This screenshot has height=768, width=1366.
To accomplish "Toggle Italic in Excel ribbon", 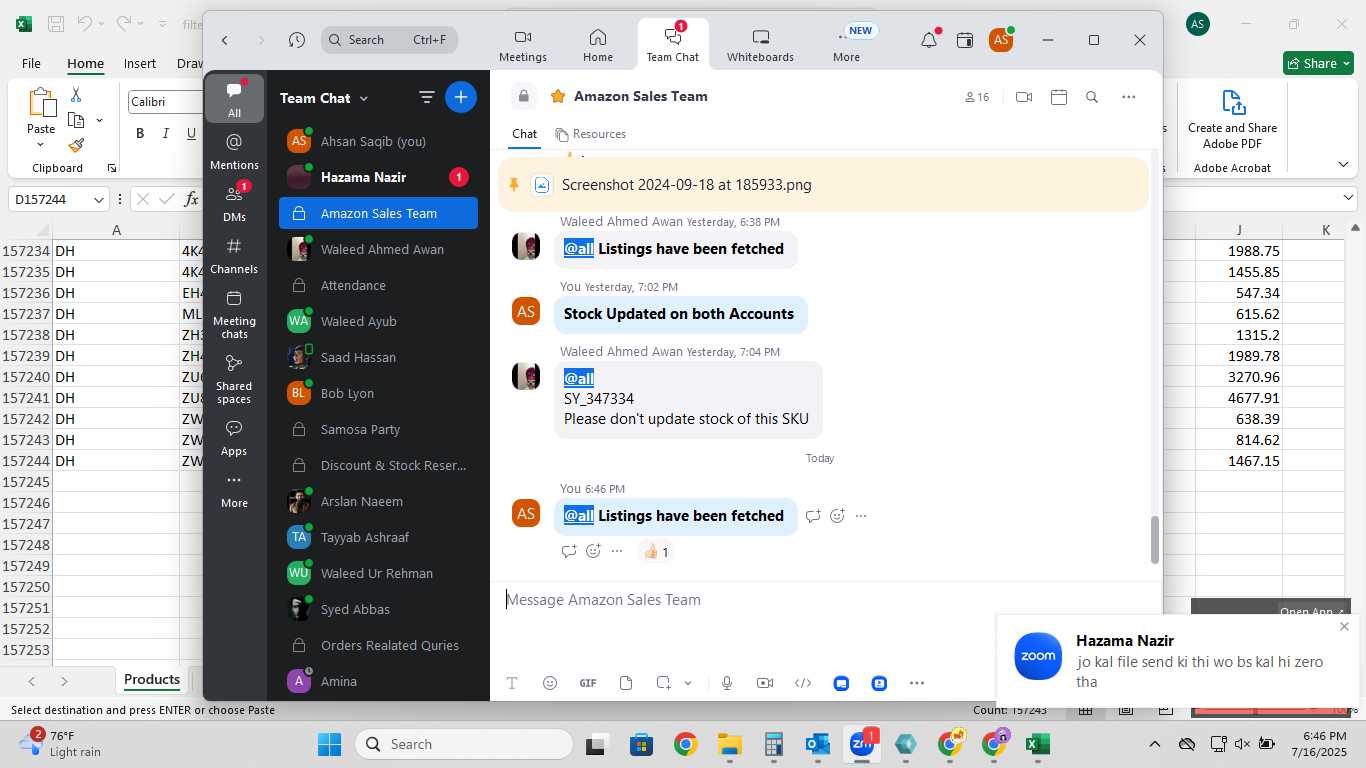I will pyautogui.click(x=166, y=134).
